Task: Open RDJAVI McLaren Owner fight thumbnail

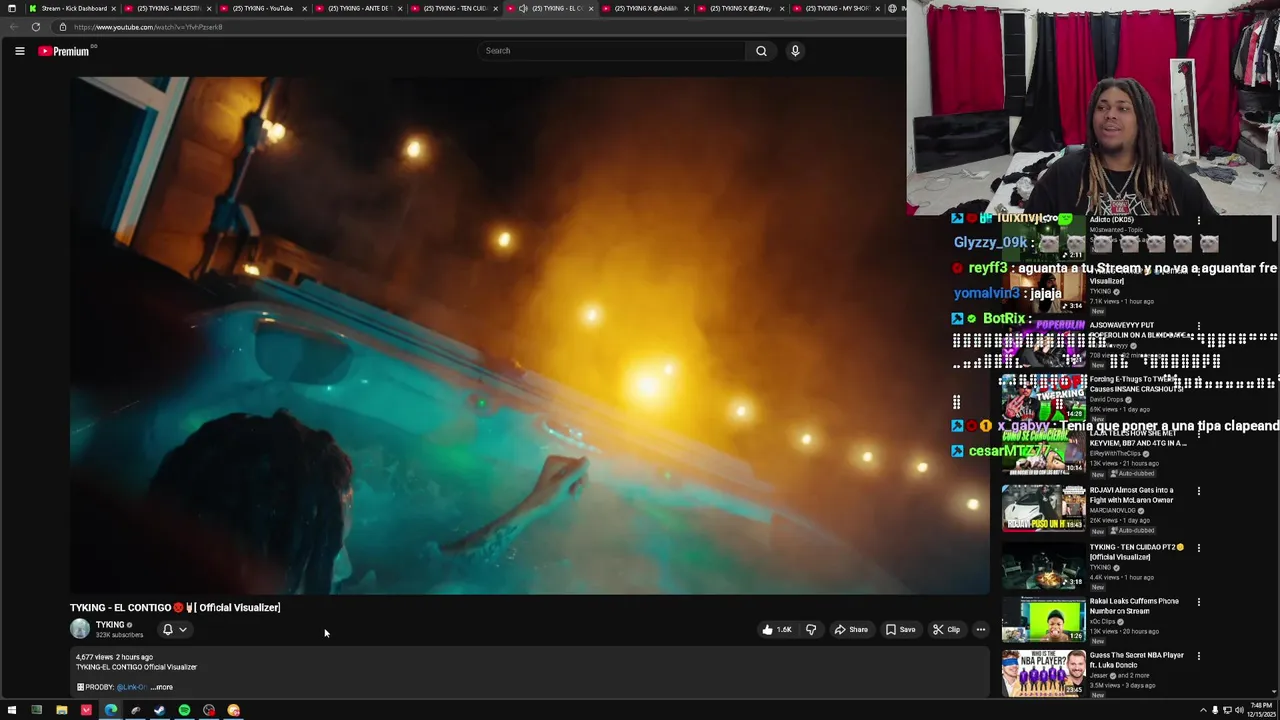Action: (1043, 507)
